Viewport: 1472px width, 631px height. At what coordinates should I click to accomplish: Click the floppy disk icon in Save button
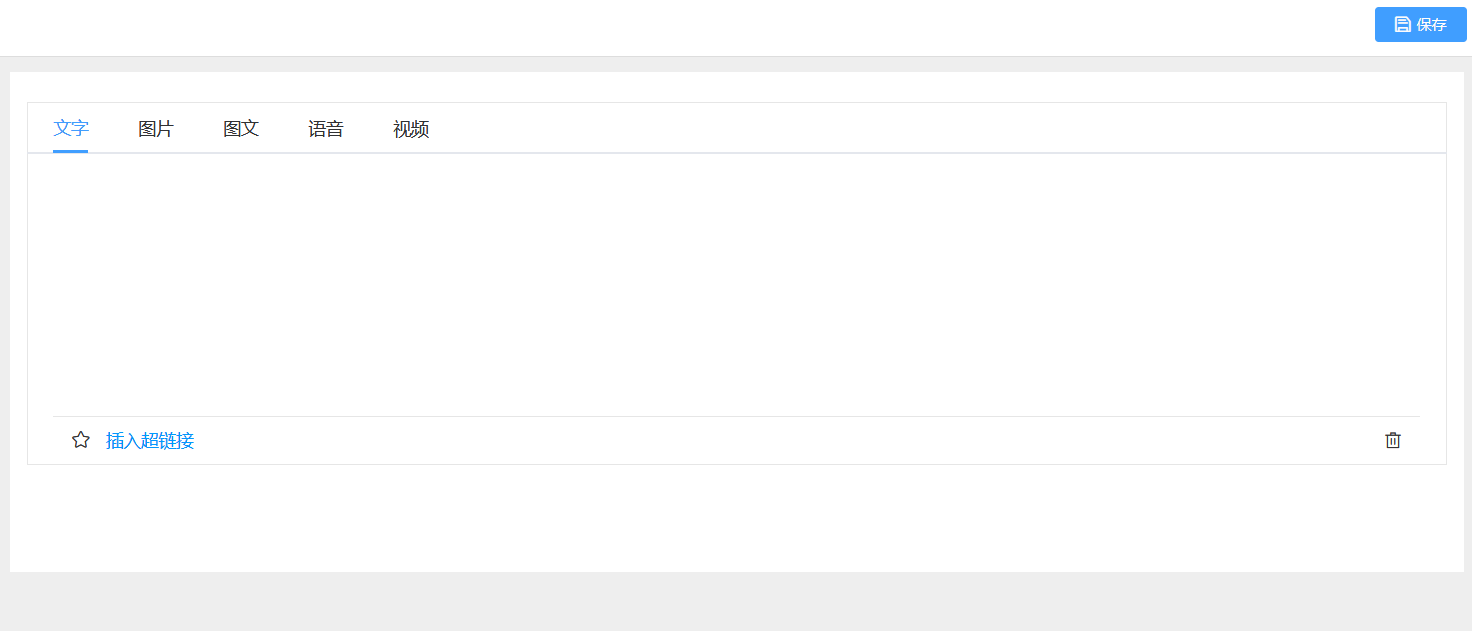click(x=1403, y=24)
